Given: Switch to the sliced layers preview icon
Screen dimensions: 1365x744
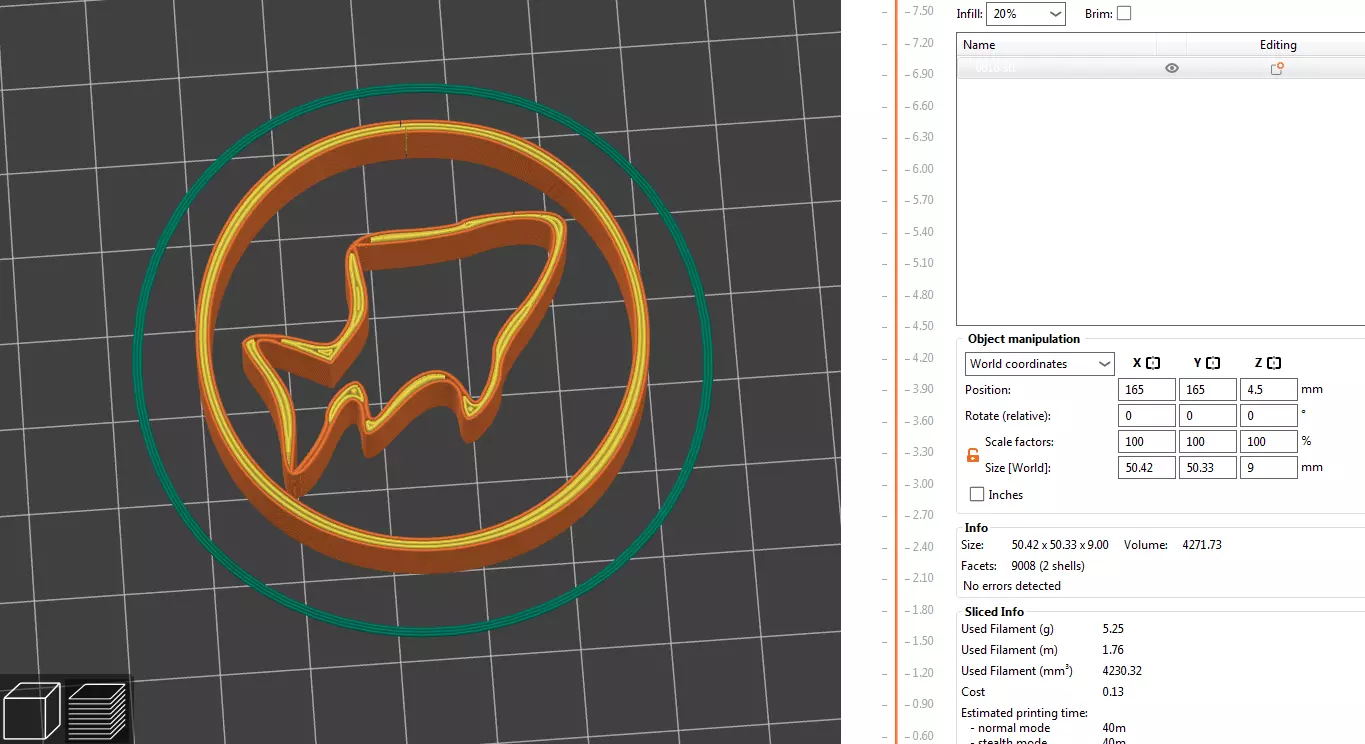Looking at the screenshot, I should (97, 711).
